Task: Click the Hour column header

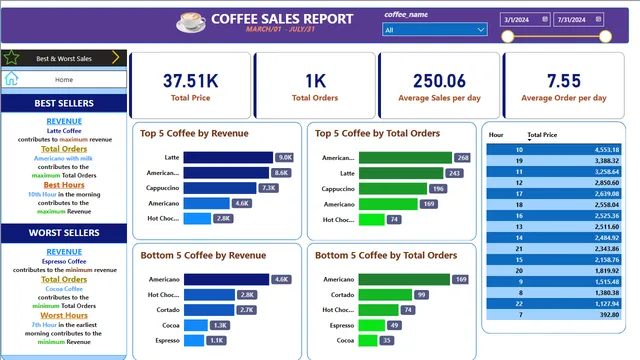Action: pyautogui.click(x=496, y=135)
